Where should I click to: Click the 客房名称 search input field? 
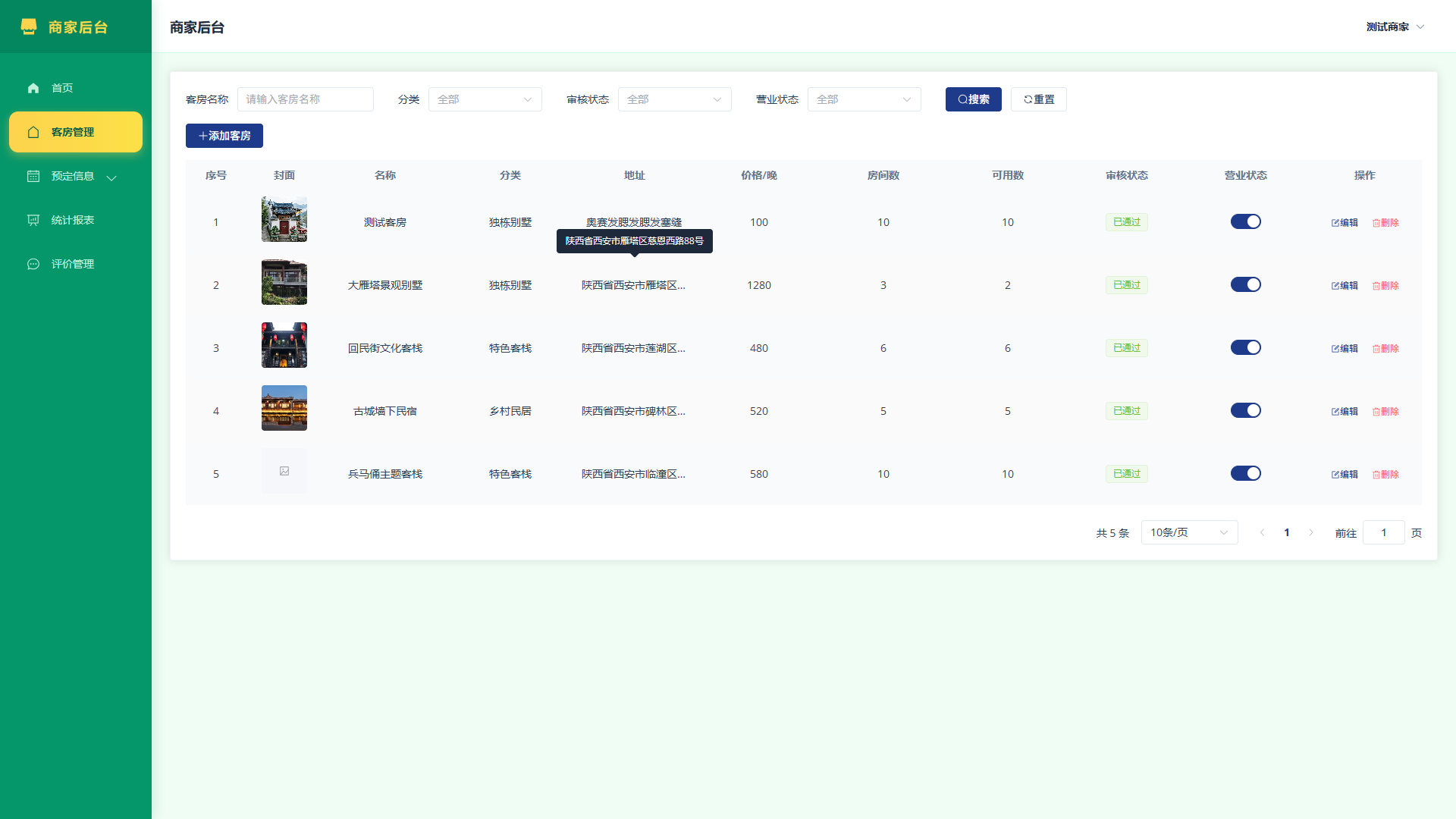pyautogui.click(x=306, y=99)
